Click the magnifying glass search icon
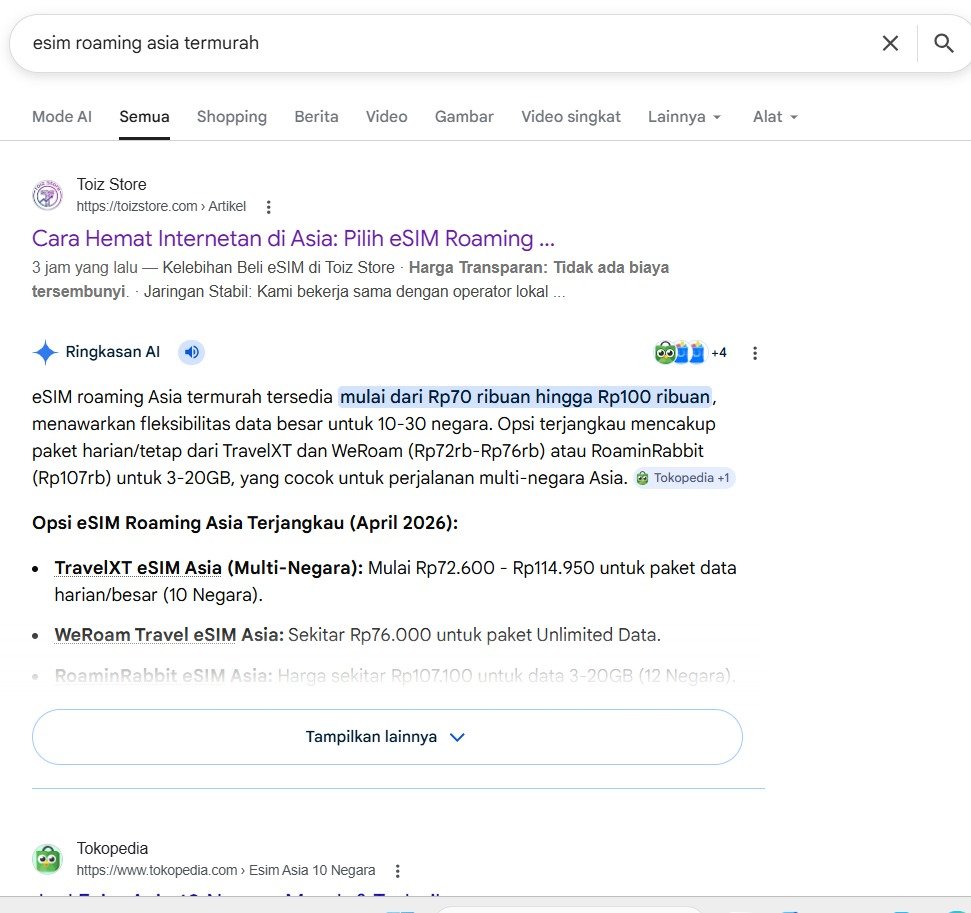Screen dimensions: 971x913 943,43
